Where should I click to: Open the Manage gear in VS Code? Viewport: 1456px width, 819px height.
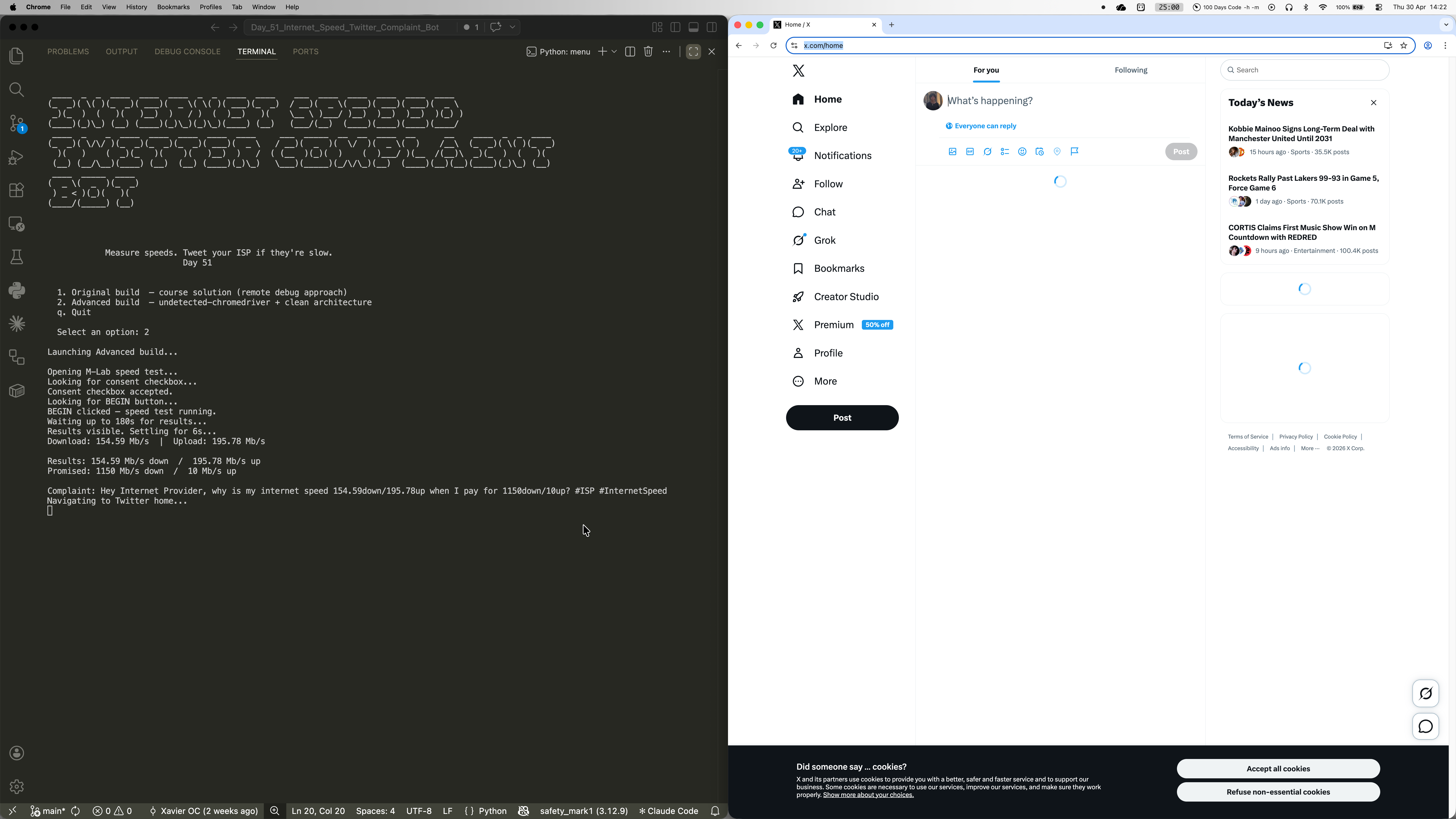(x=16, y=786)
